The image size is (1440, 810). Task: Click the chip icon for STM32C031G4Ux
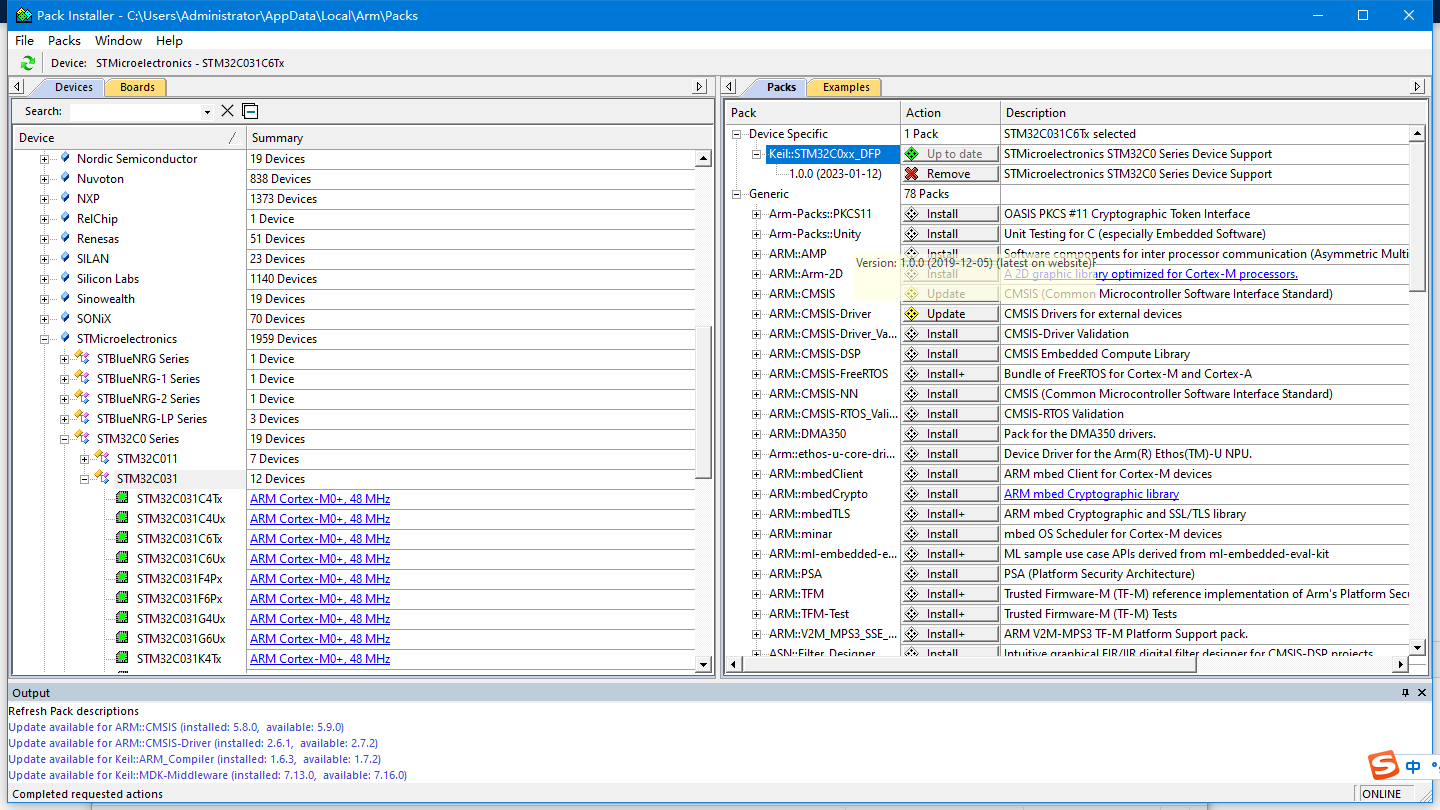(122, 618)
